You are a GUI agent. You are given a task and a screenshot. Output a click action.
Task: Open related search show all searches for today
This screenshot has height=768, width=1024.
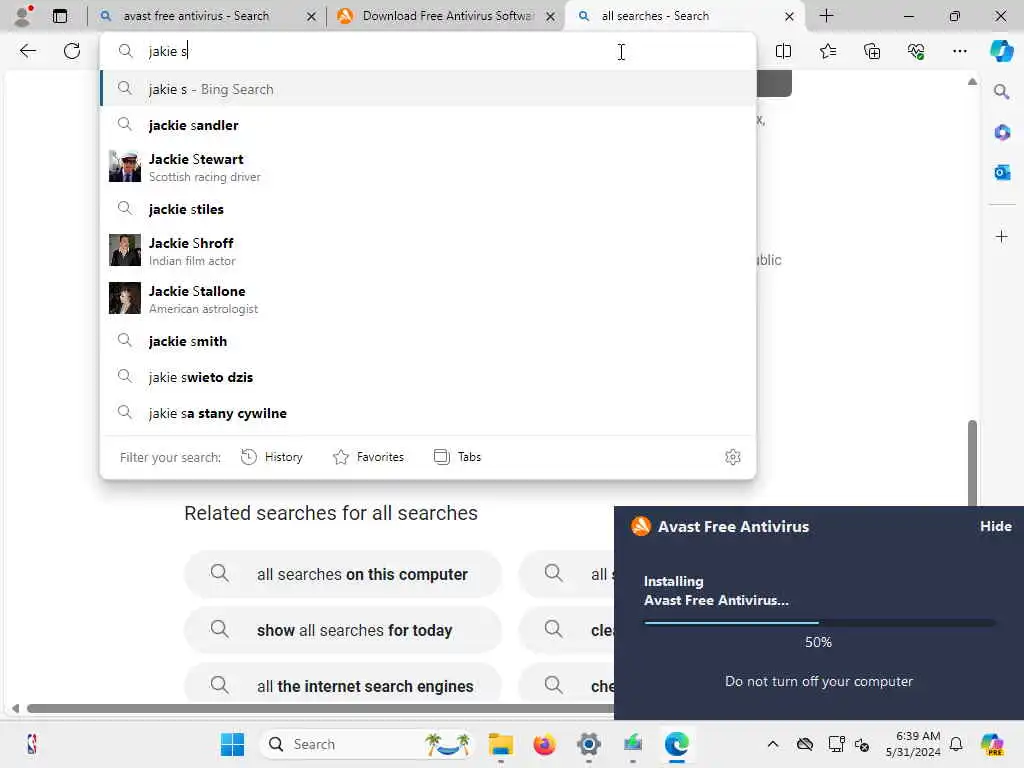coord(343,630)
